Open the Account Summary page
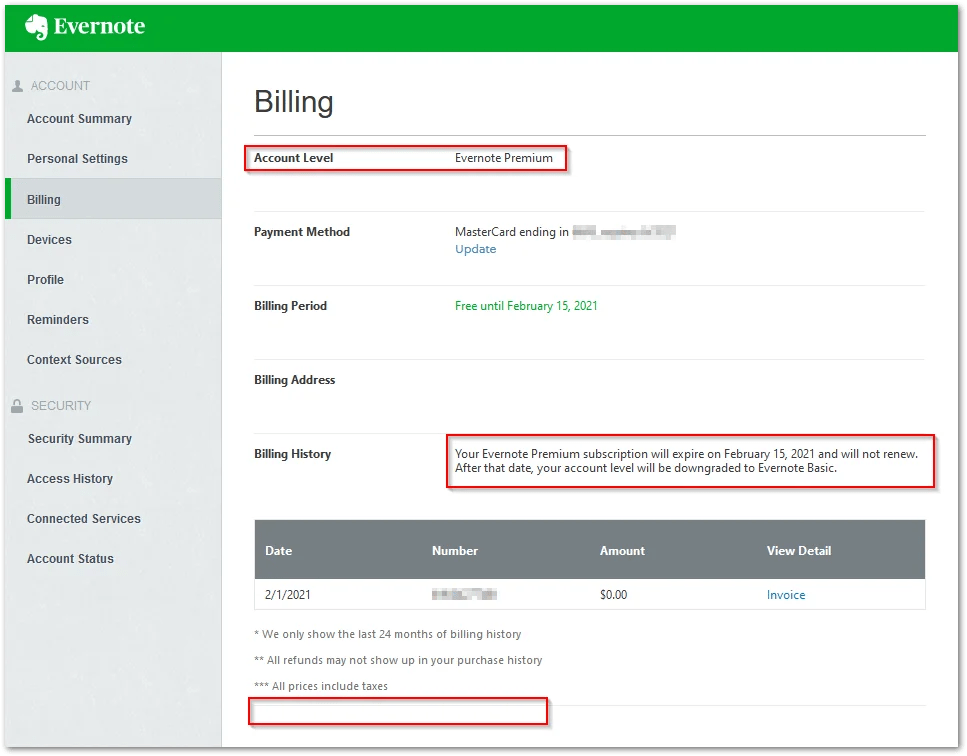The image size is (967, 756). tap(79, 119)
